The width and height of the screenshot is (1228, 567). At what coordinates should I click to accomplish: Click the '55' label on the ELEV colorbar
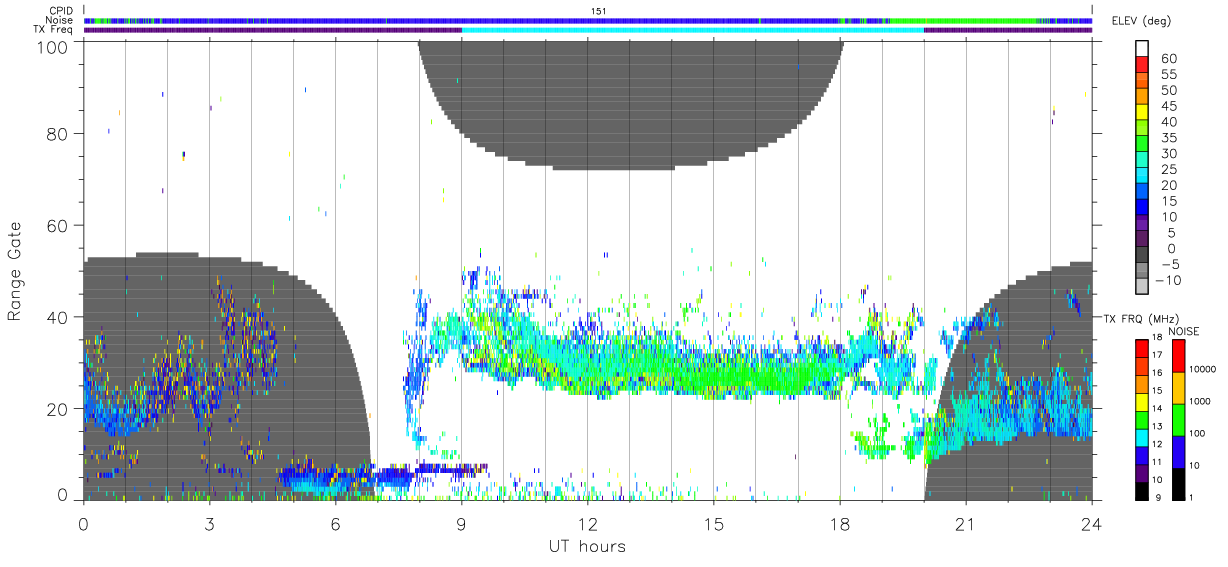[1169, 74]
